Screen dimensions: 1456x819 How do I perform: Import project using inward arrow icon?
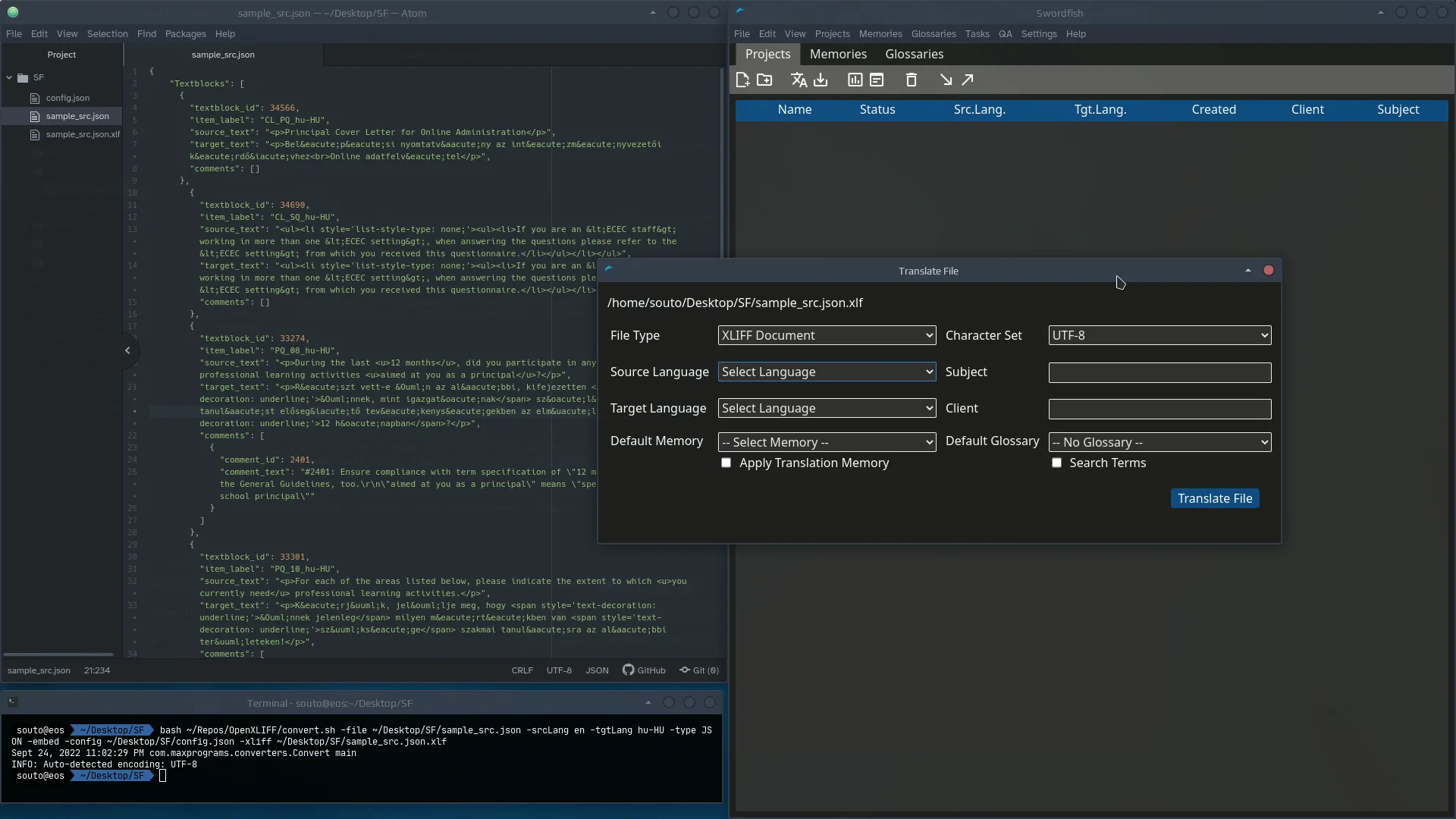(x=945, y=80)
